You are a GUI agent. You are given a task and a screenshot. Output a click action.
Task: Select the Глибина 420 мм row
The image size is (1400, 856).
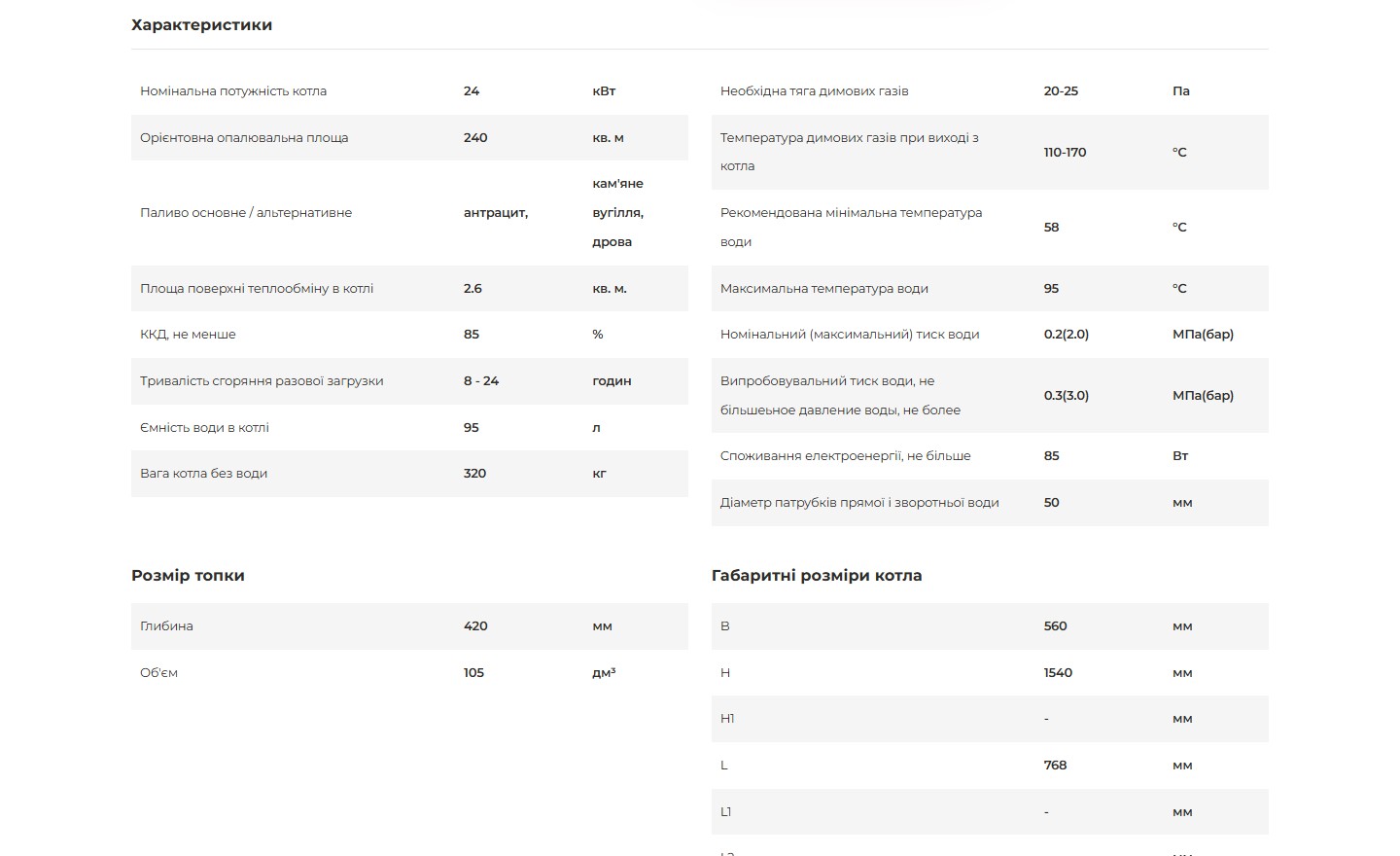pyautogui.click(x=409, y=626)
